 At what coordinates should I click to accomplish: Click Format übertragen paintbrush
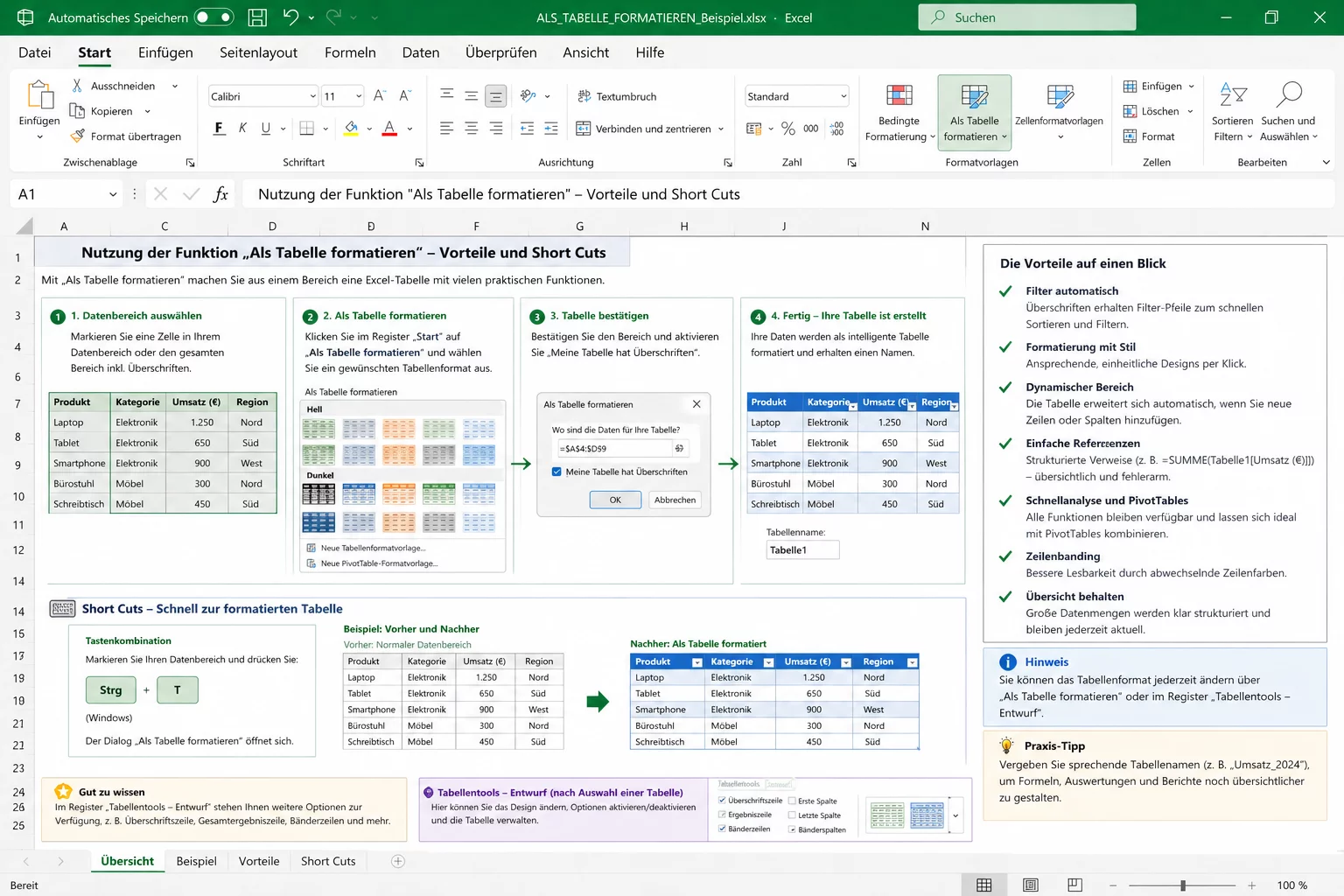point(78,136)
